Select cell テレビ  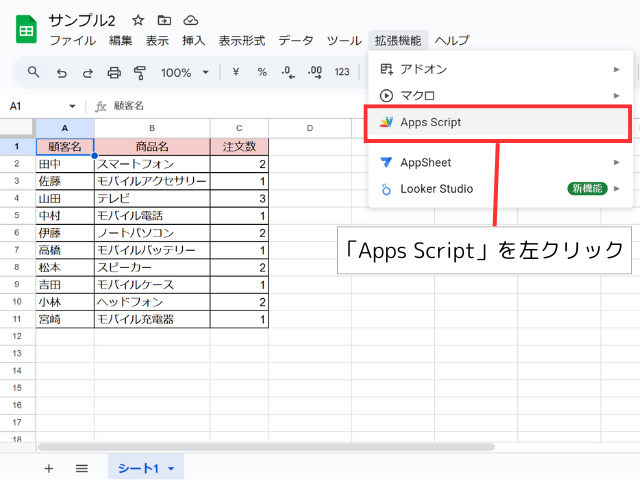(x=152, y=198)
